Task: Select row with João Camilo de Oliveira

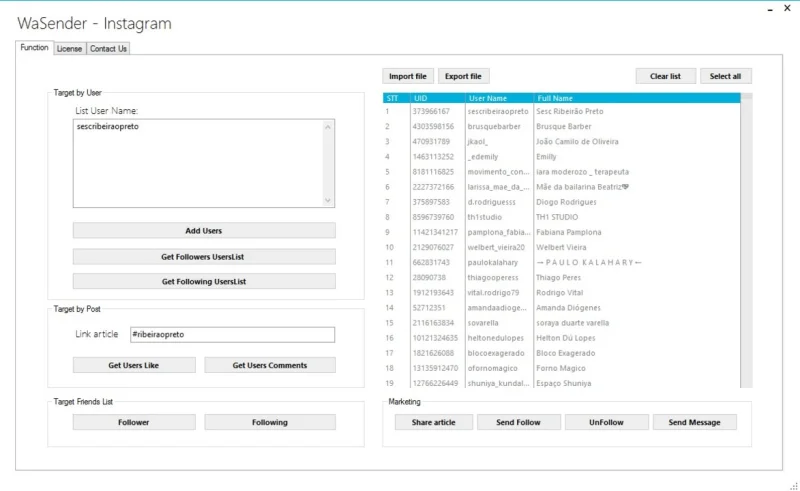Action: (561, 141)
